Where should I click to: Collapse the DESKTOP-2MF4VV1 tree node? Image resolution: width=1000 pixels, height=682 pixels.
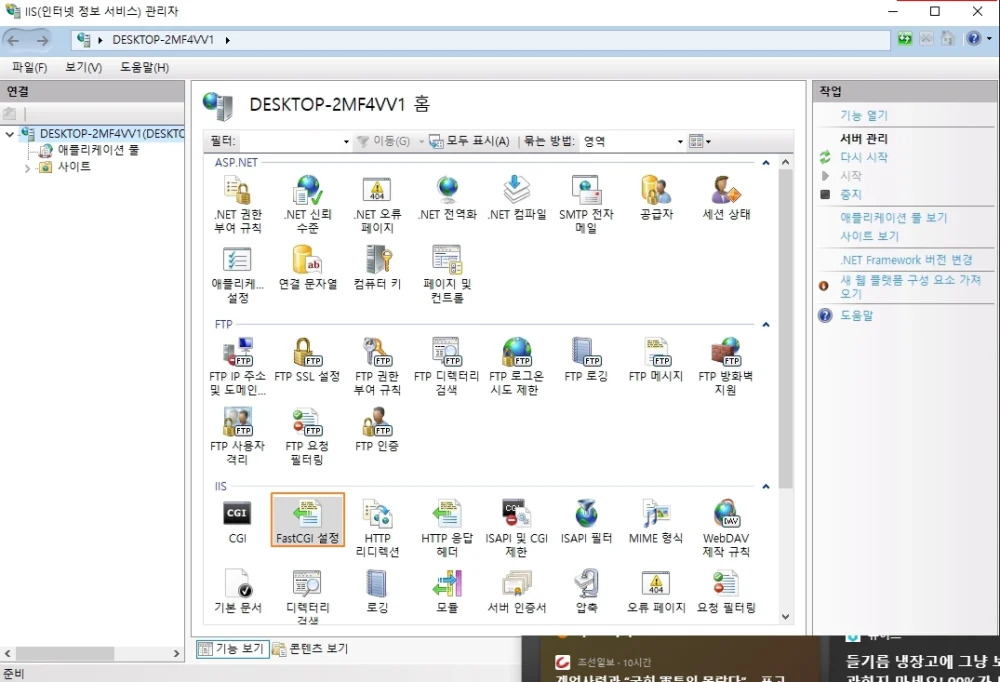pos(10,134)
